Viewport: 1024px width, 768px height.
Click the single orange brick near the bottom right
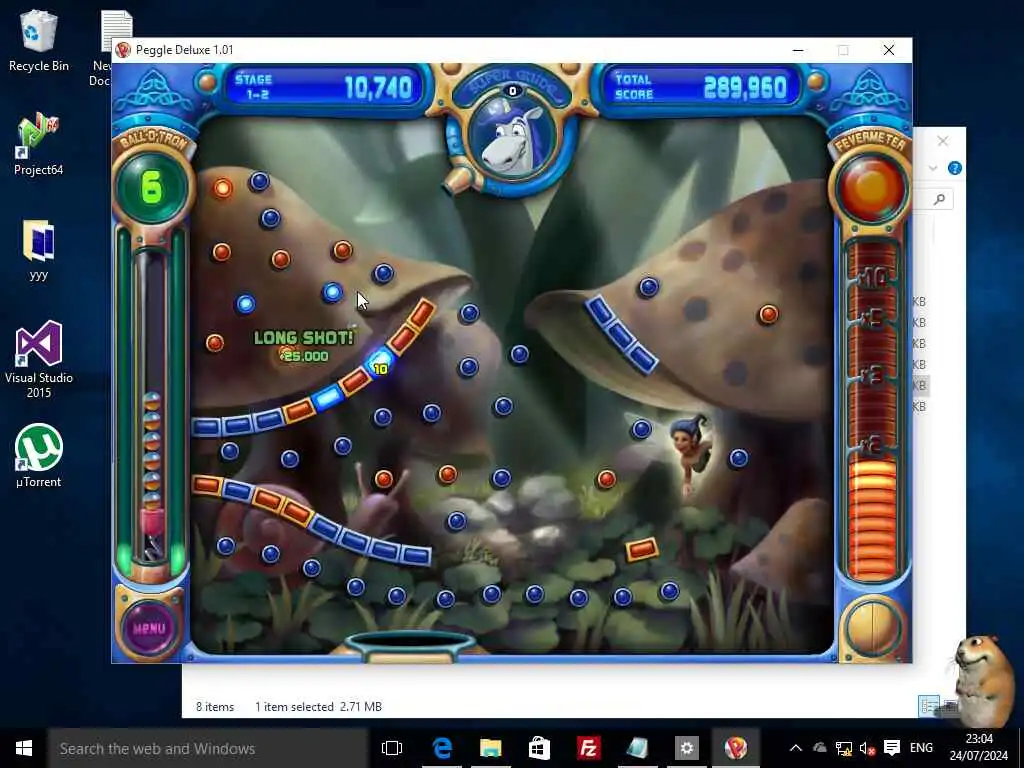pyautogui.click(x=642, y=549)
